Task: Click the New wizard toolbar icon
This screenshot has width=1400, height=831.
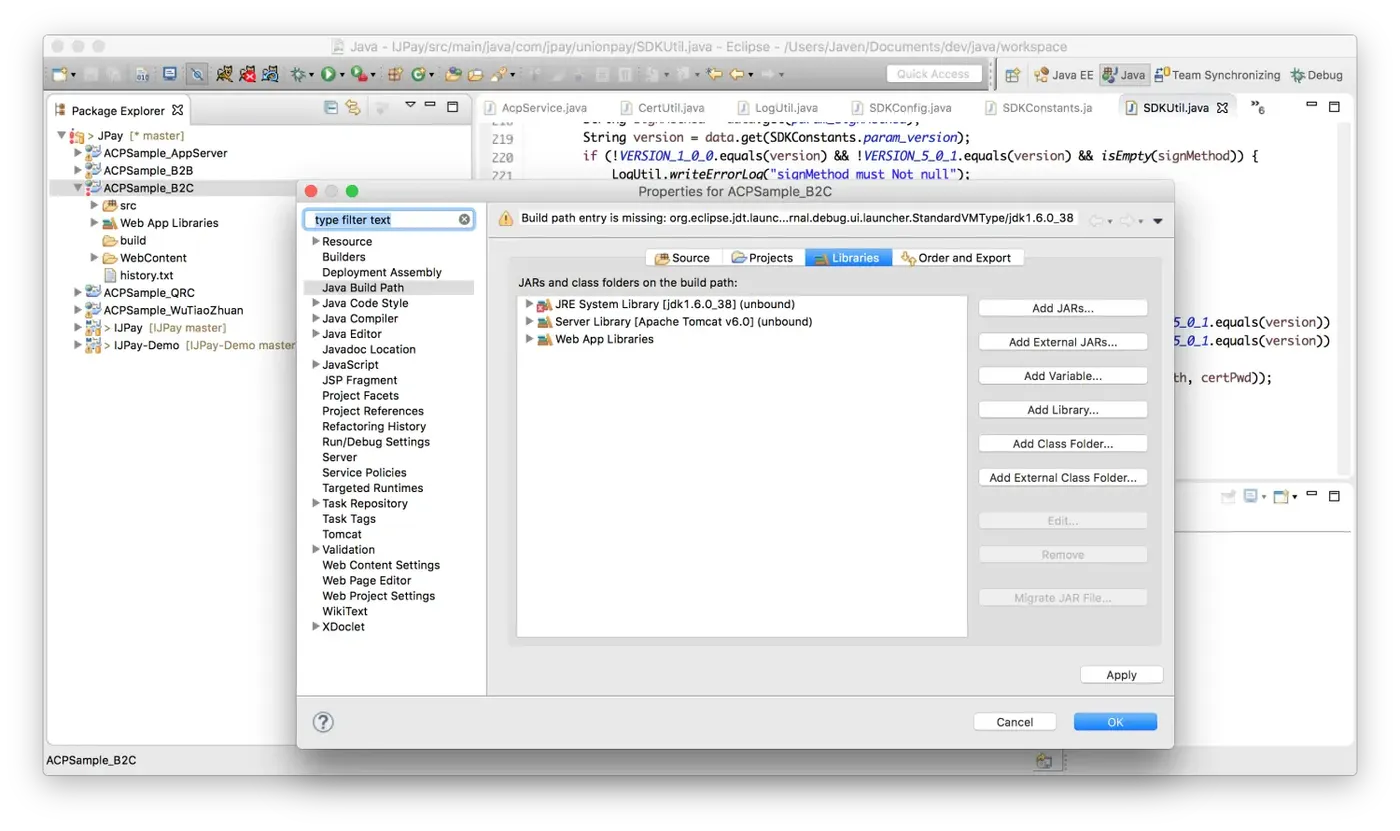Action: pyautogui.click(x=61, y=74)
